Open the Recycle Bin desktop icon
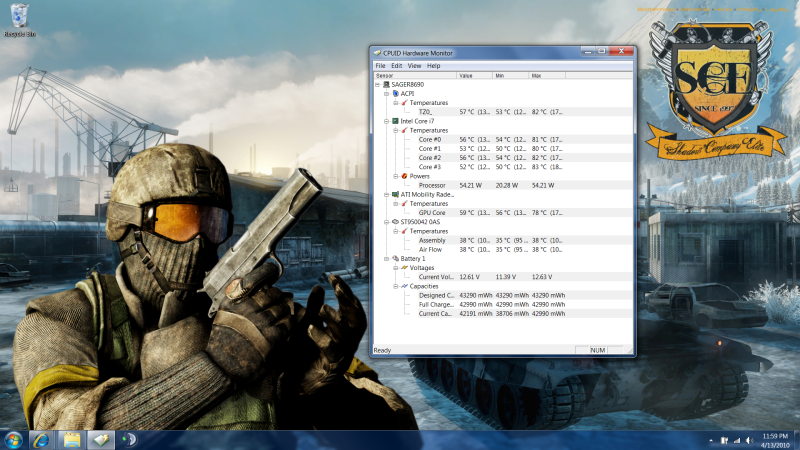Viewport: 800px width, 450px height. [15, 18]
